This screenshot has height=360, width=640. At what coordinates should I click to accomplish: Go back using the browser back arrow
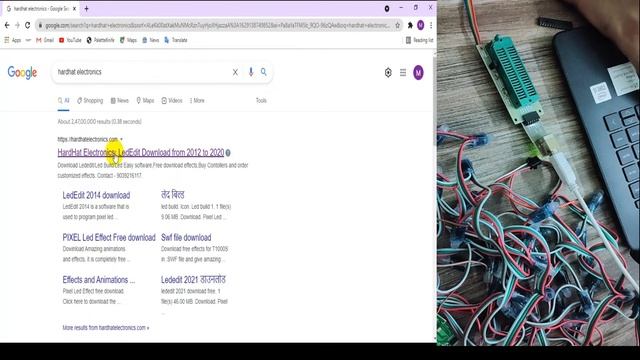click(x=7, y=25)
